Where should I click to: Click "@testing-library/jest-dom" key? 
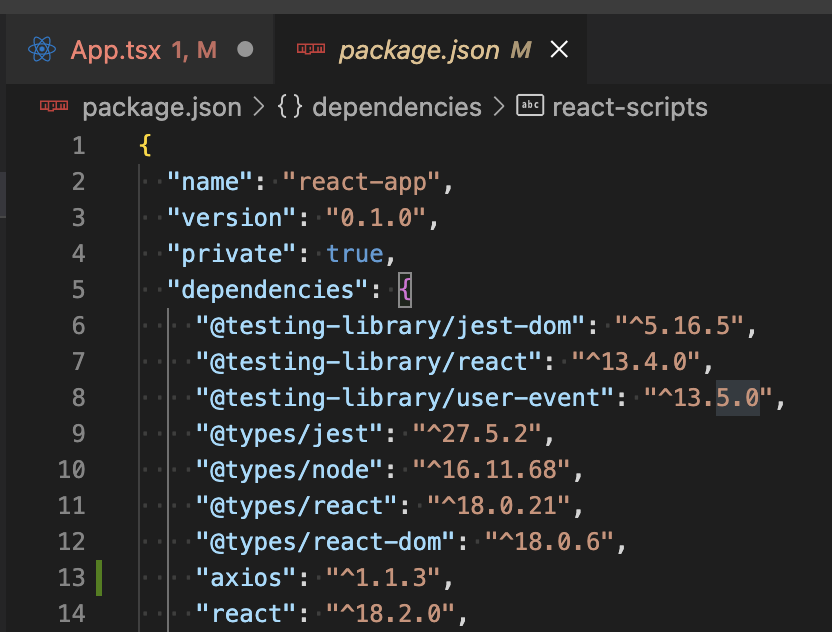click(x=390, y=326)
